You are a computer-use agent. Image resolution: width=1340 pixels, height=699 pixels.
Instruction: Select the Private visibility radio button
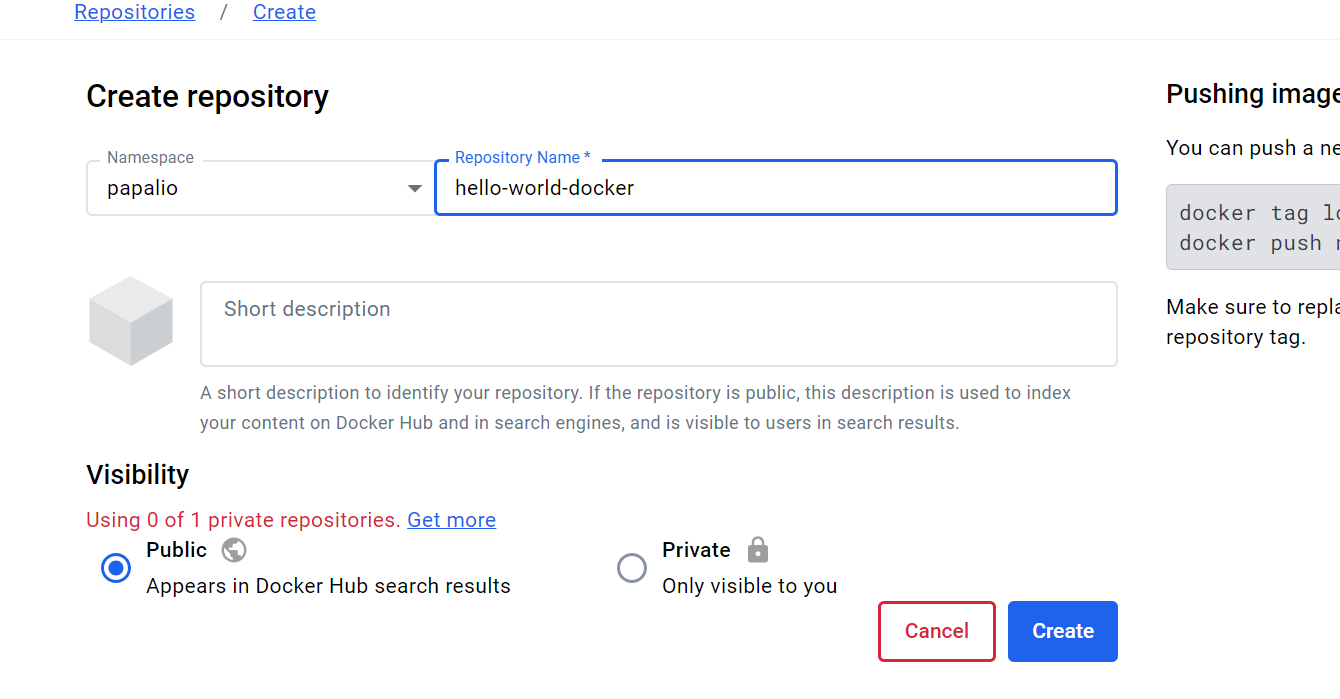click(632, 568)
